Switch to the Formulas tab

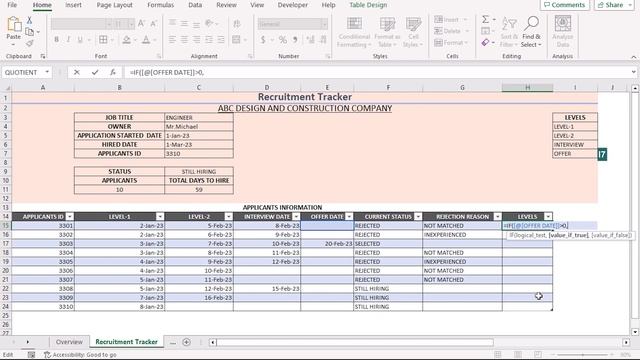tap(160, 5)
